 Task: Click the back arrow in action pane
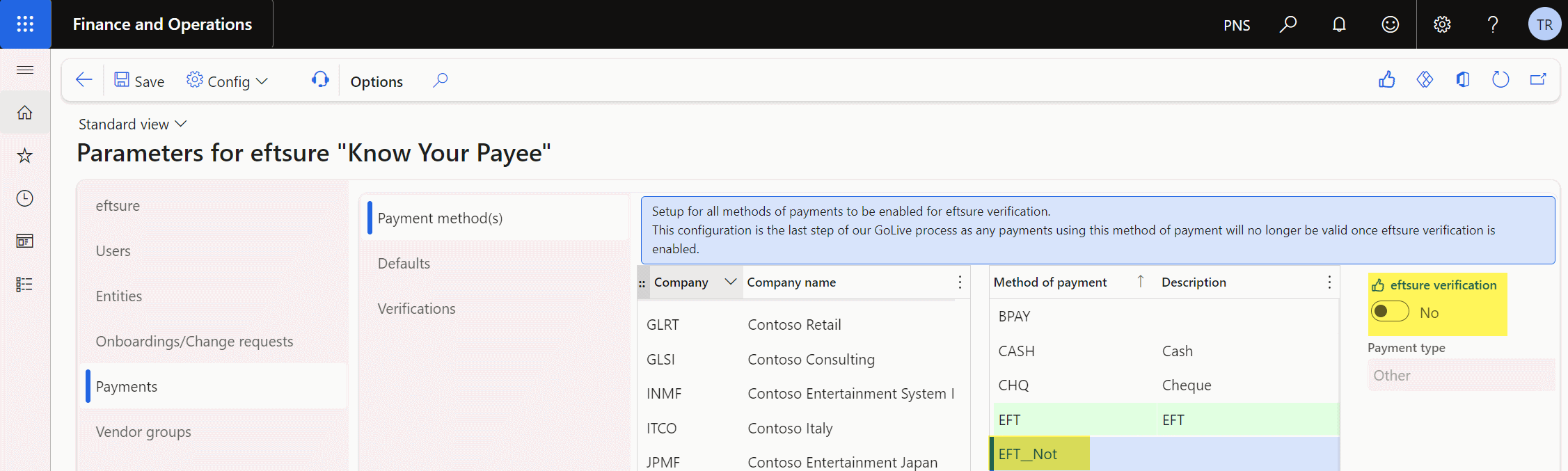click(x=84, y=80)
